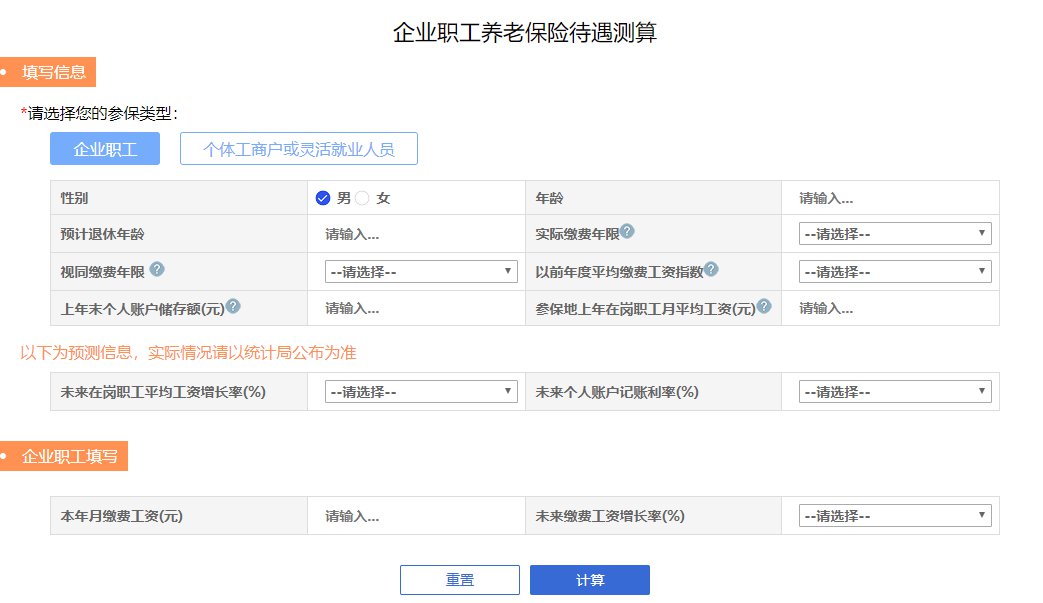The image size is (1043, 603).
Task: Click help icon beside 参保地上年在岗职工月平均工资
Action: click(764, 306)
